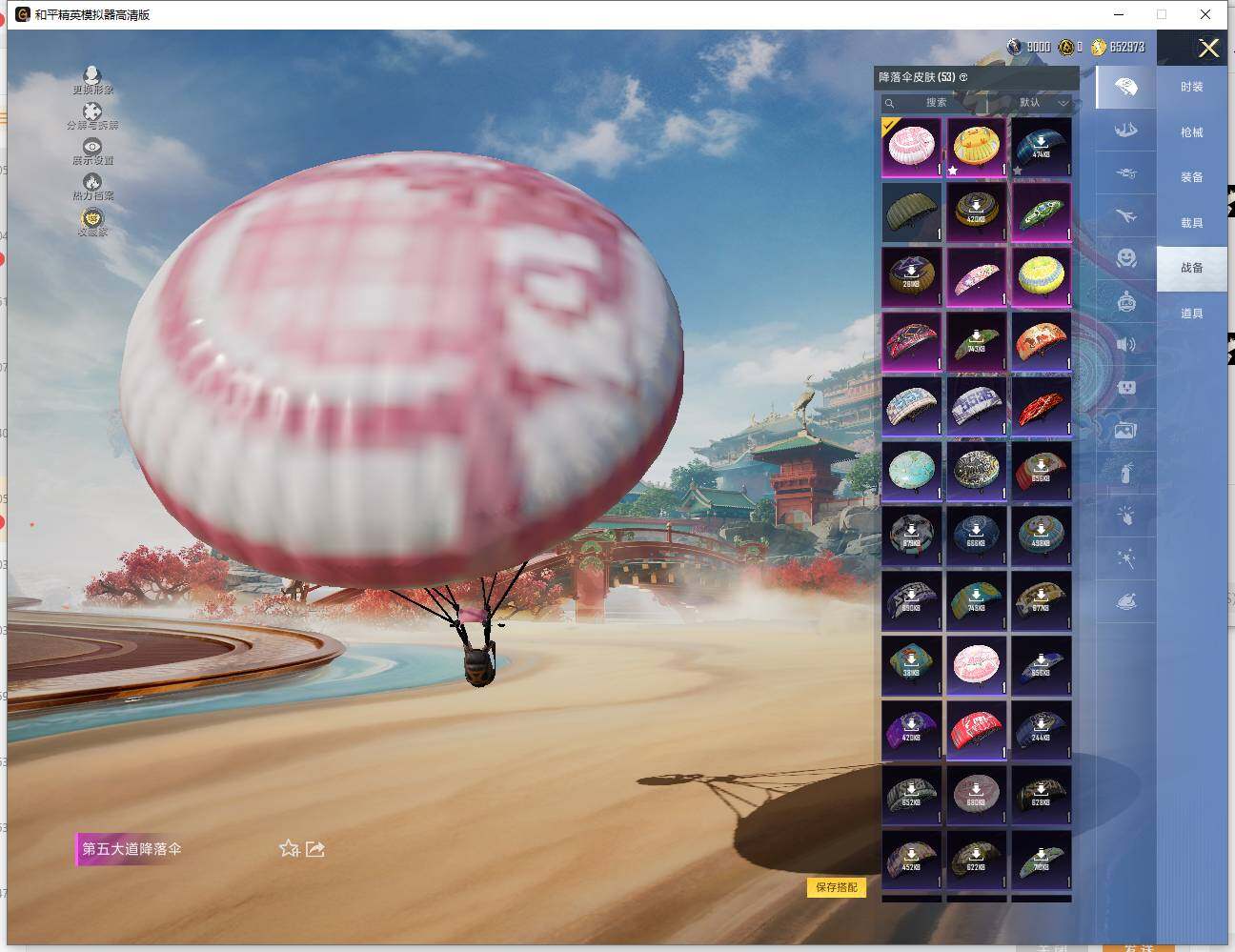
Task: Download the 877KB camo parachute skin
Action: 1041,601
